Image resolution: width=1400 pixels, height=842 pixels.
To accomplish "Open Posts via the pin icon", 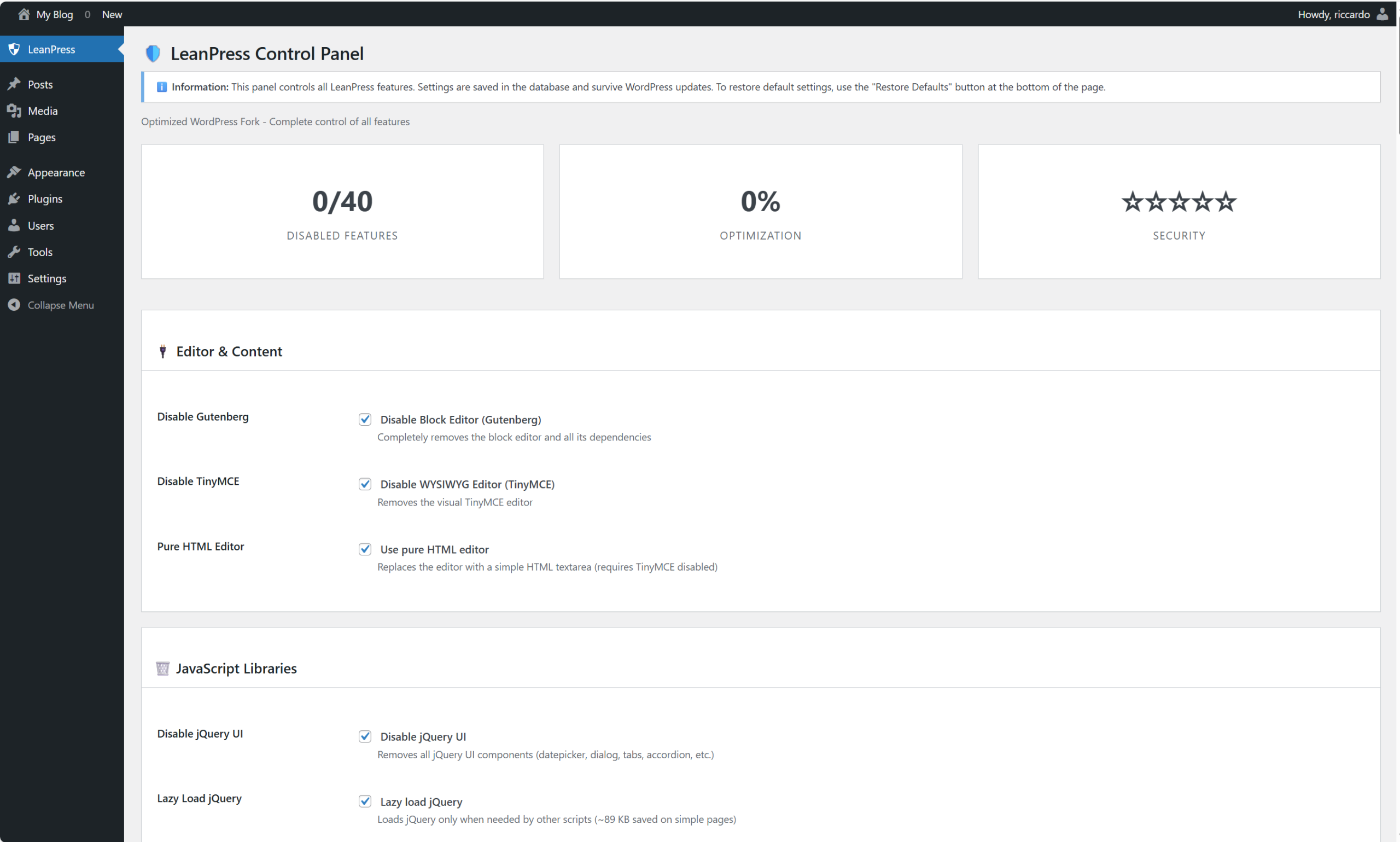I will 14,84.
